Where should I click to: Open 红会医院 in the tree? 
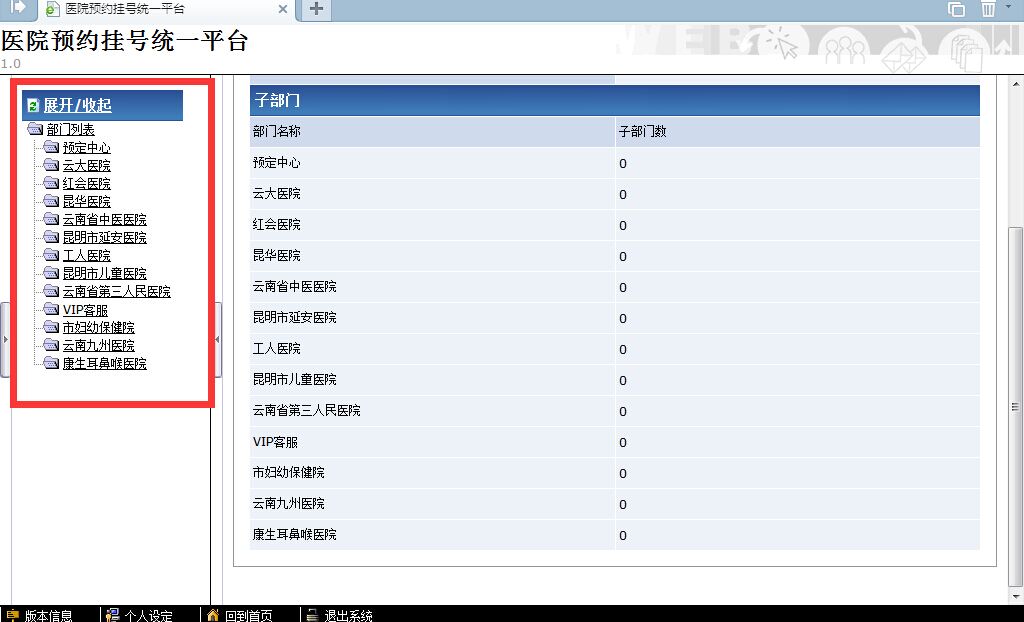(x=87, y=184)
